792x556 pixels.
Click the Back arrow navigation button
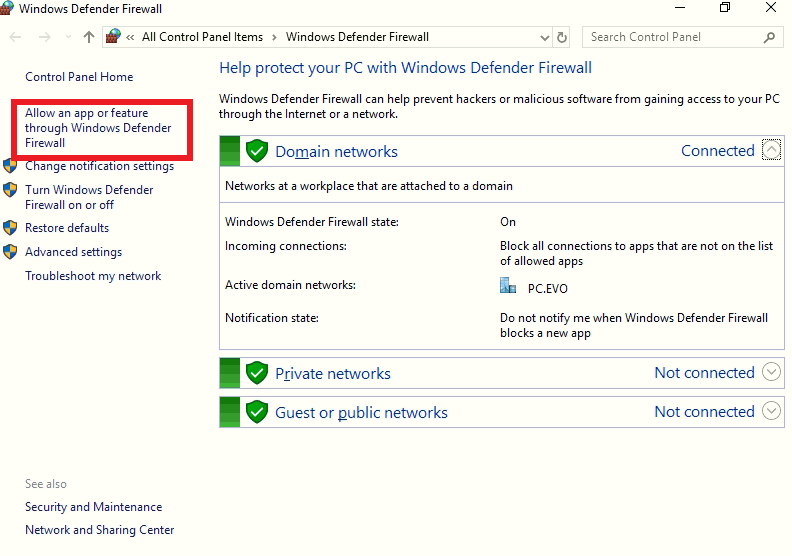tap(16, 37)
